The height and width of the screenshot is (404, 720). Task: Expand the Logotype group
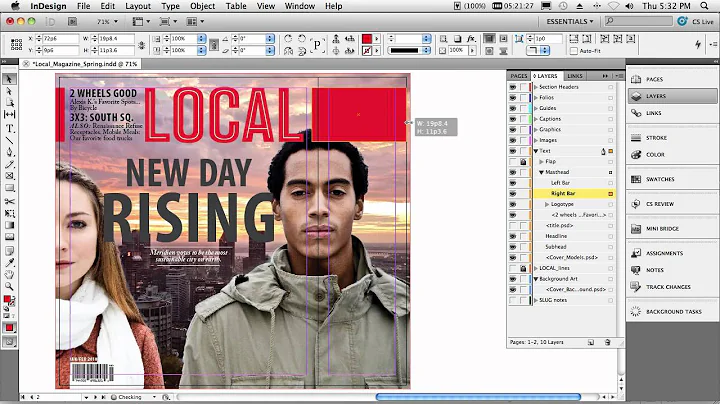tap(547, 204)
